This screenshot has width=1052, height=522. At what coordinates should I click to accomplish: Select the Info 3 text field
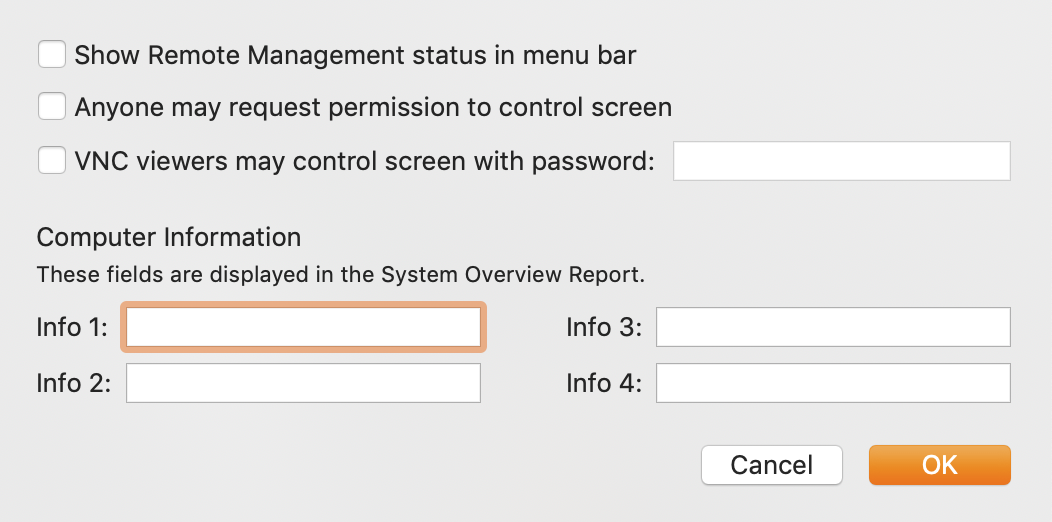coord(833,327)
